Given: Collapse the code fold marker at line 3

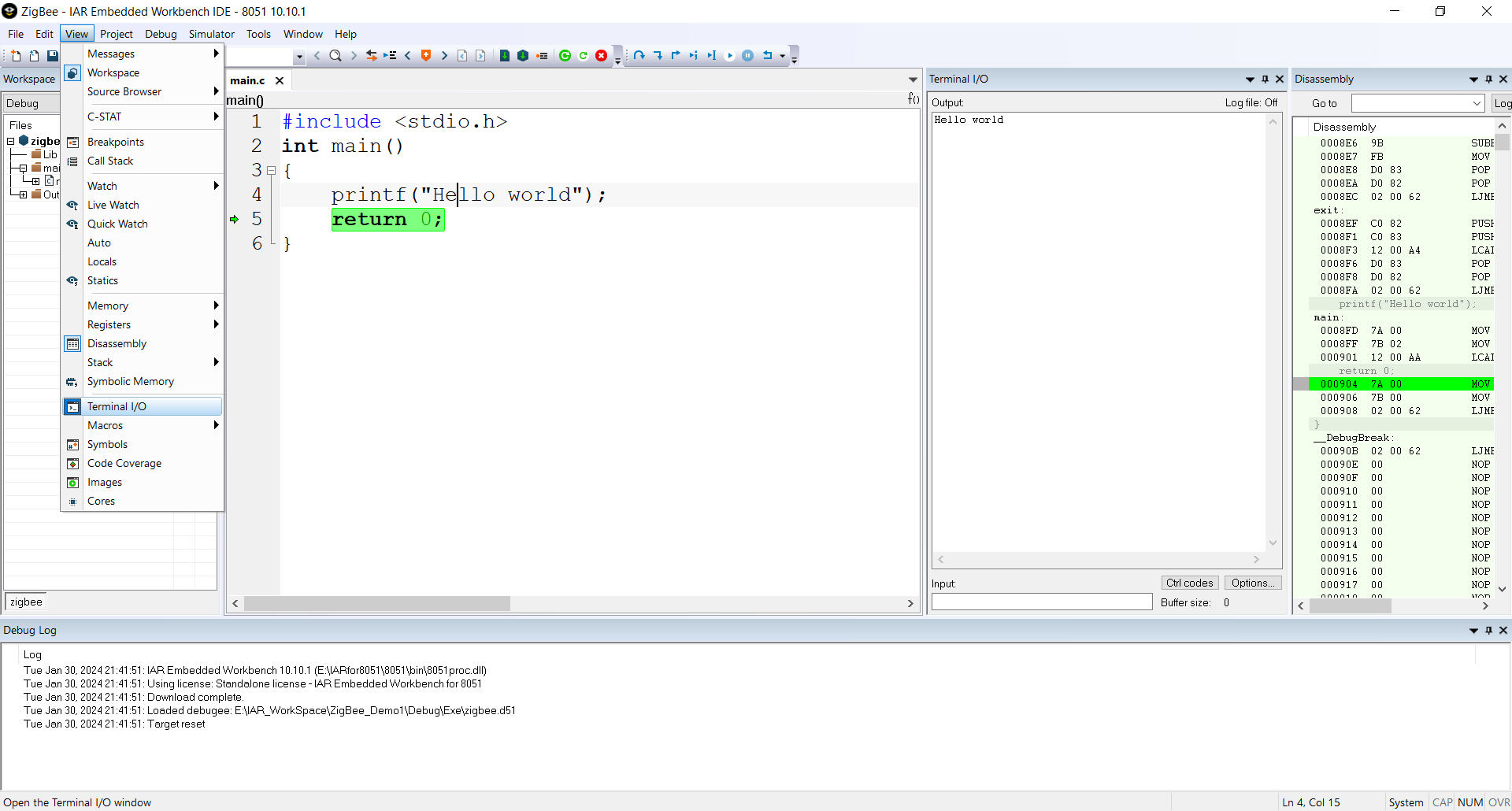Looking at the screenshot, I should click(271, 170).
